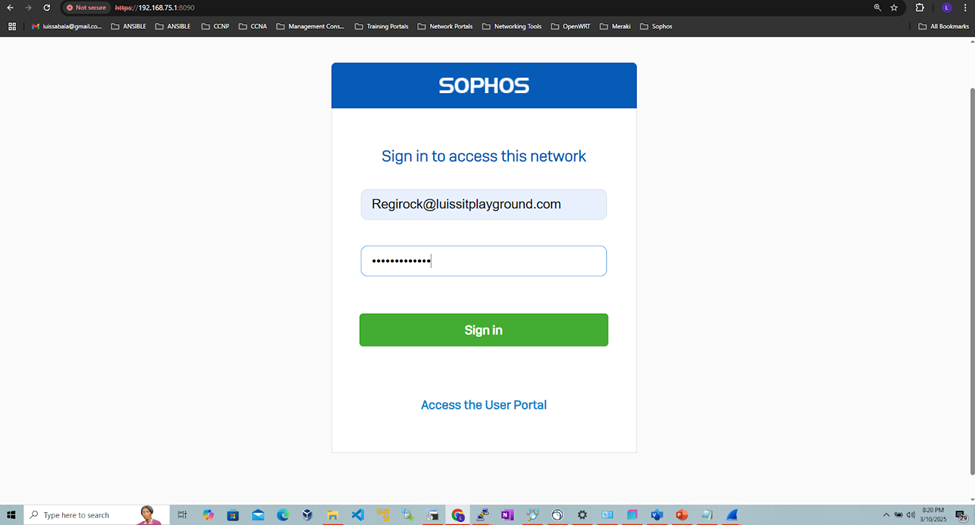Screen dimensions: 975x525
Task: Switch to Visual Studio Code in the taskbar
Action: point(358,514)
